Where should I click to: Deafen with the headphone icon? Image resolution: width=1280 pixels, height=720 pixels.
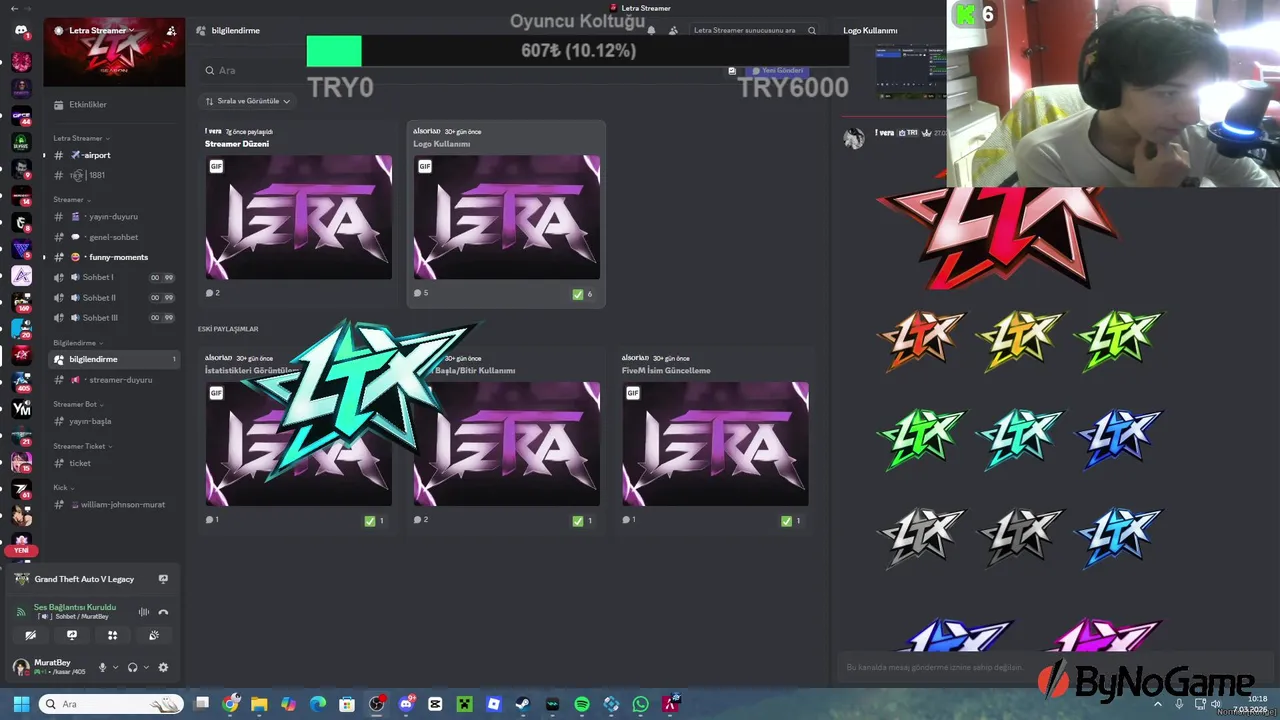click(x=132, y=668)
